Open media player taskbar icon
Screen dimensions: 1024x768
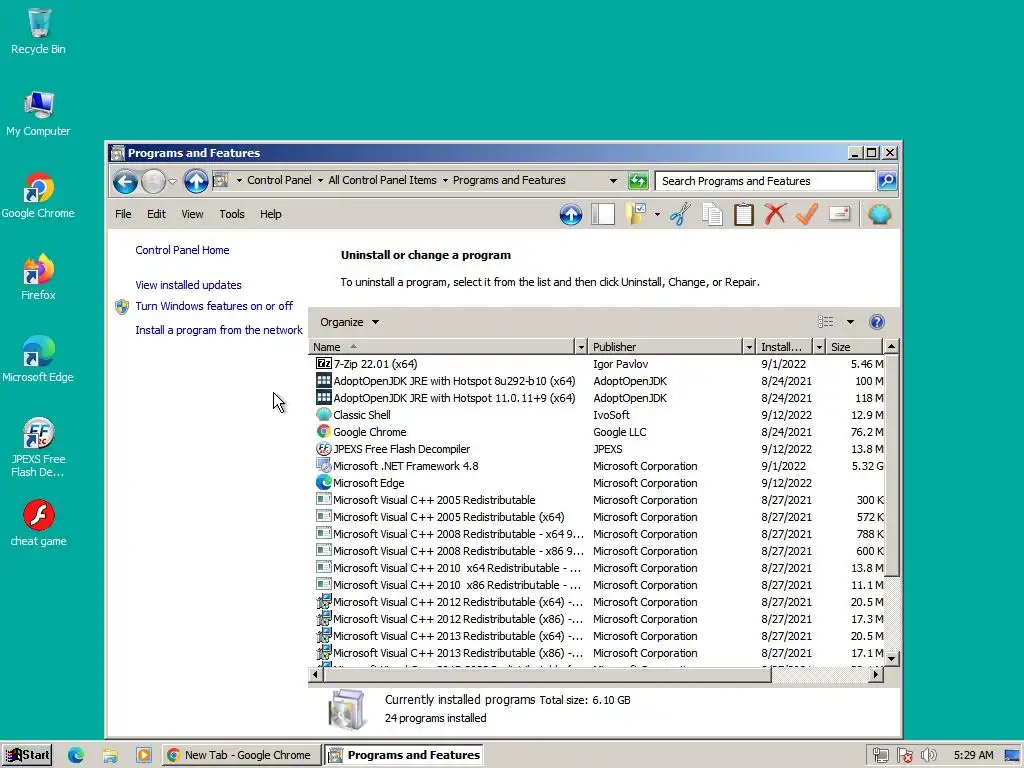pyautogui.click(x=144, y=755)
